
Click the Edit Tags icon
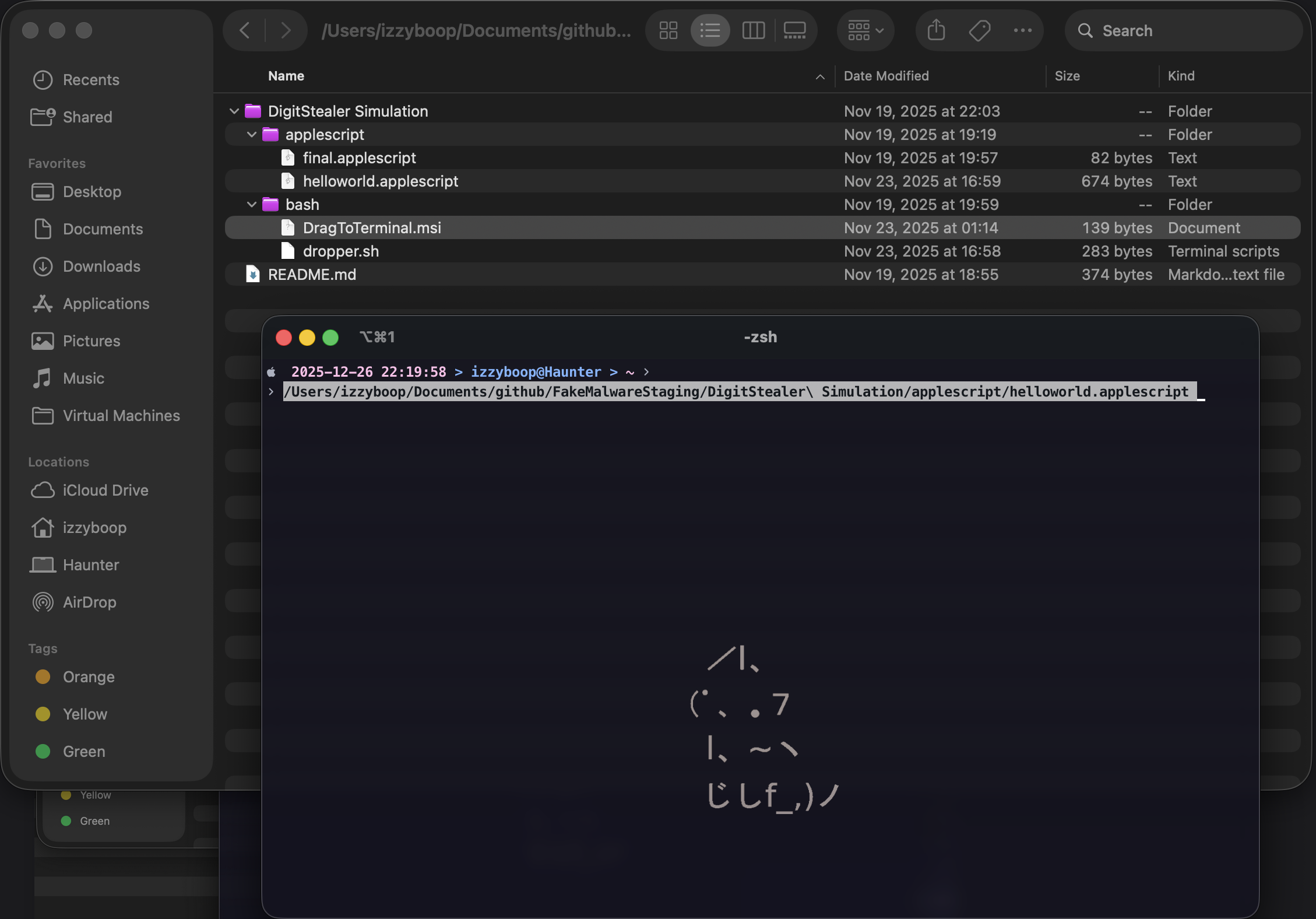(980, 30)
